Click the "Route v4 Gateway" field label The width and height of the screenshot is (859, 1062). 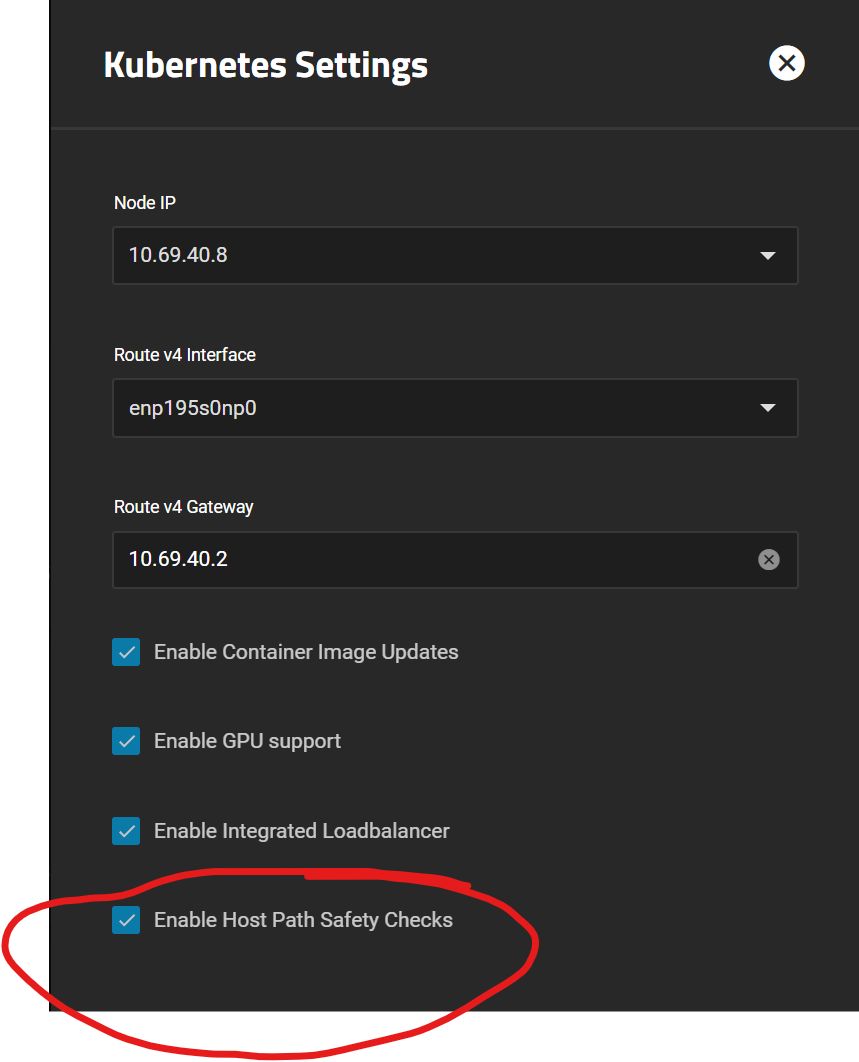183,507
